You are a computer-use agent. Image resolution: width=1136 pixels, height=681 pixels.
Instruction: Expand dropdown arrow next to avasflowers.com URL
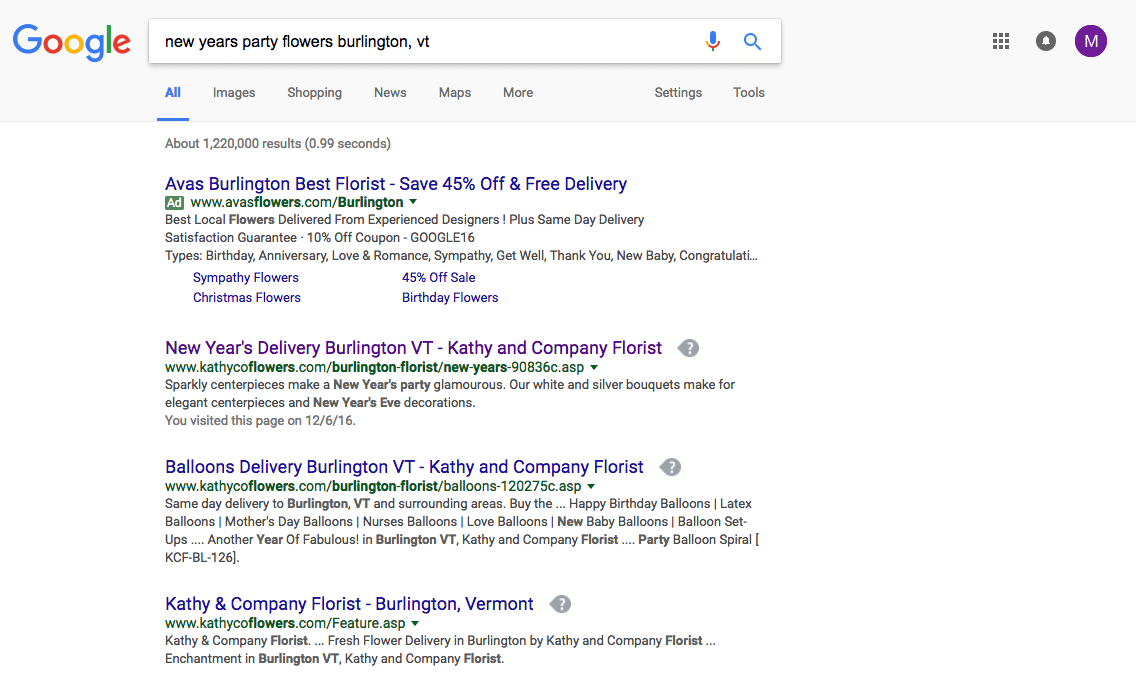(x=413, y=202)
